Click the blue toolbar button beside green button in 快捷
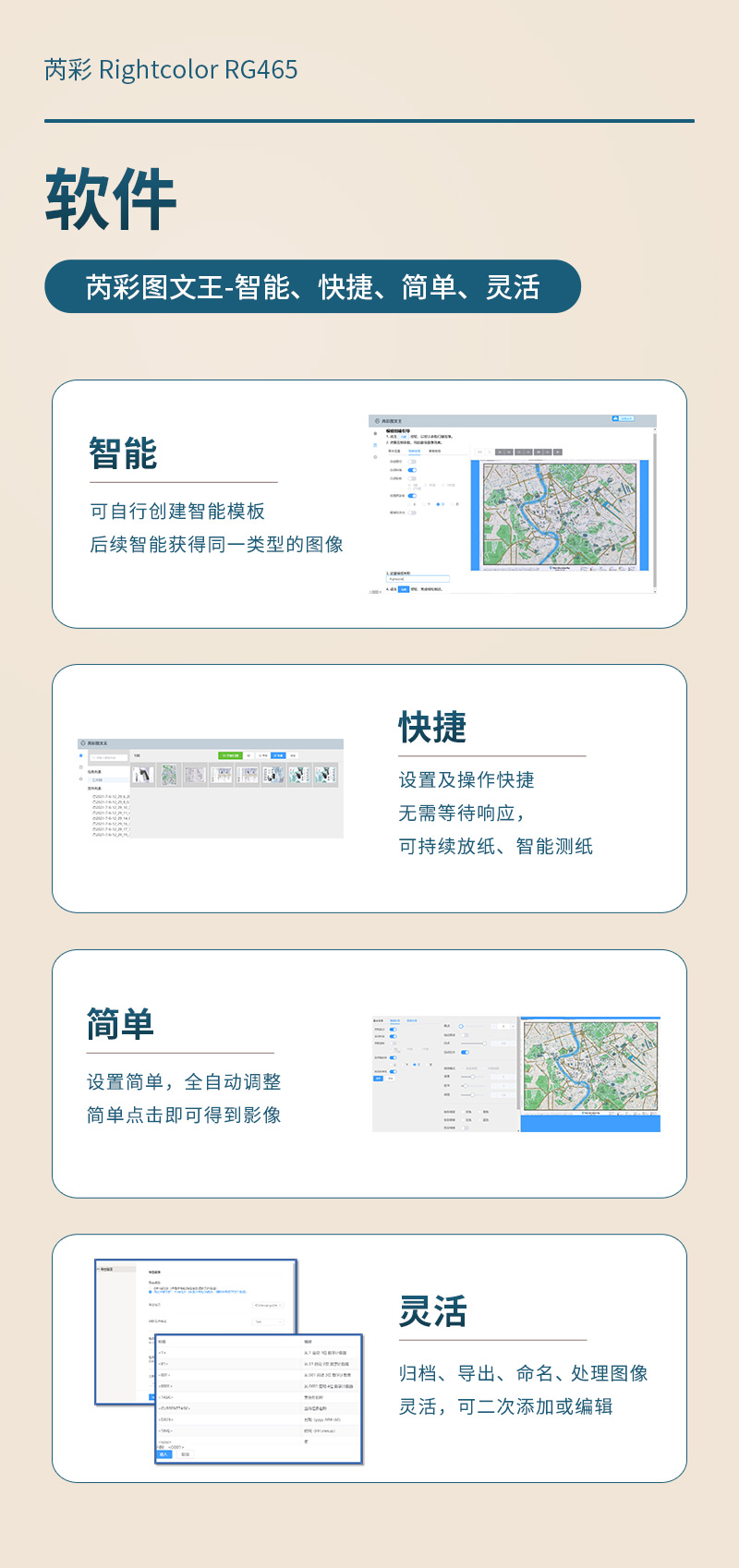Screen dimensions: 739x1568 tap(277, 755)
